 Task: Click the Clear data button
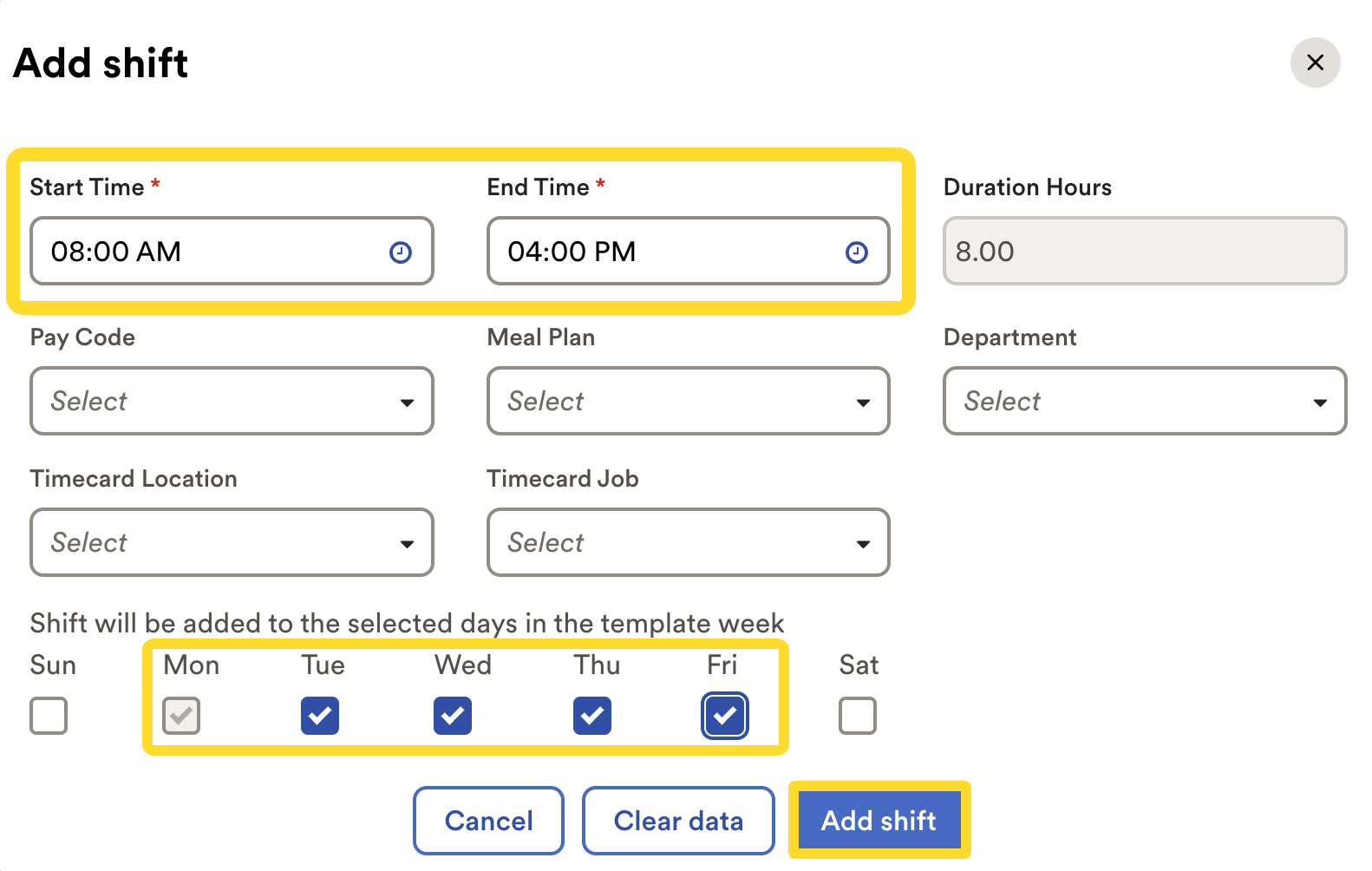678,821
